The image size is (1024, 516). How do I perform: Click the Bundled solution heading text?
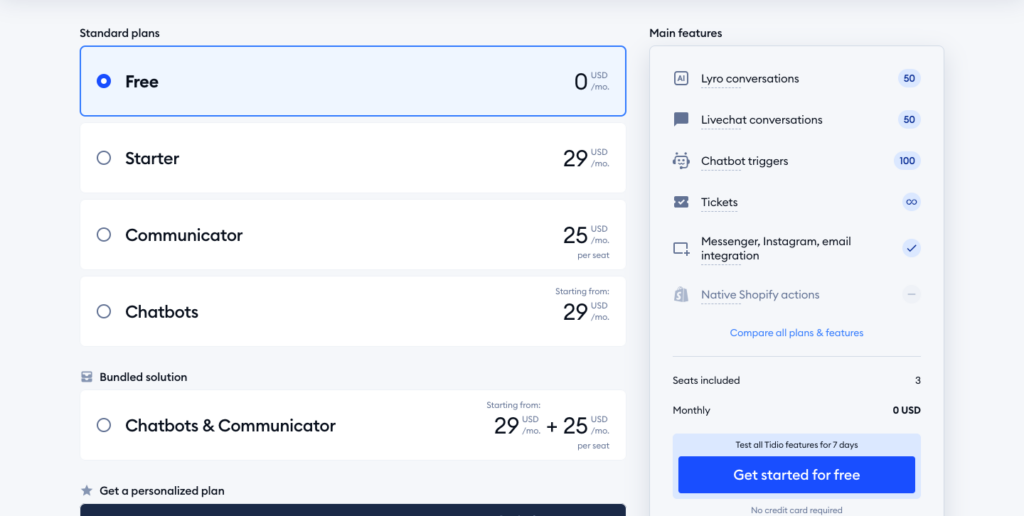tap(143, 377)
